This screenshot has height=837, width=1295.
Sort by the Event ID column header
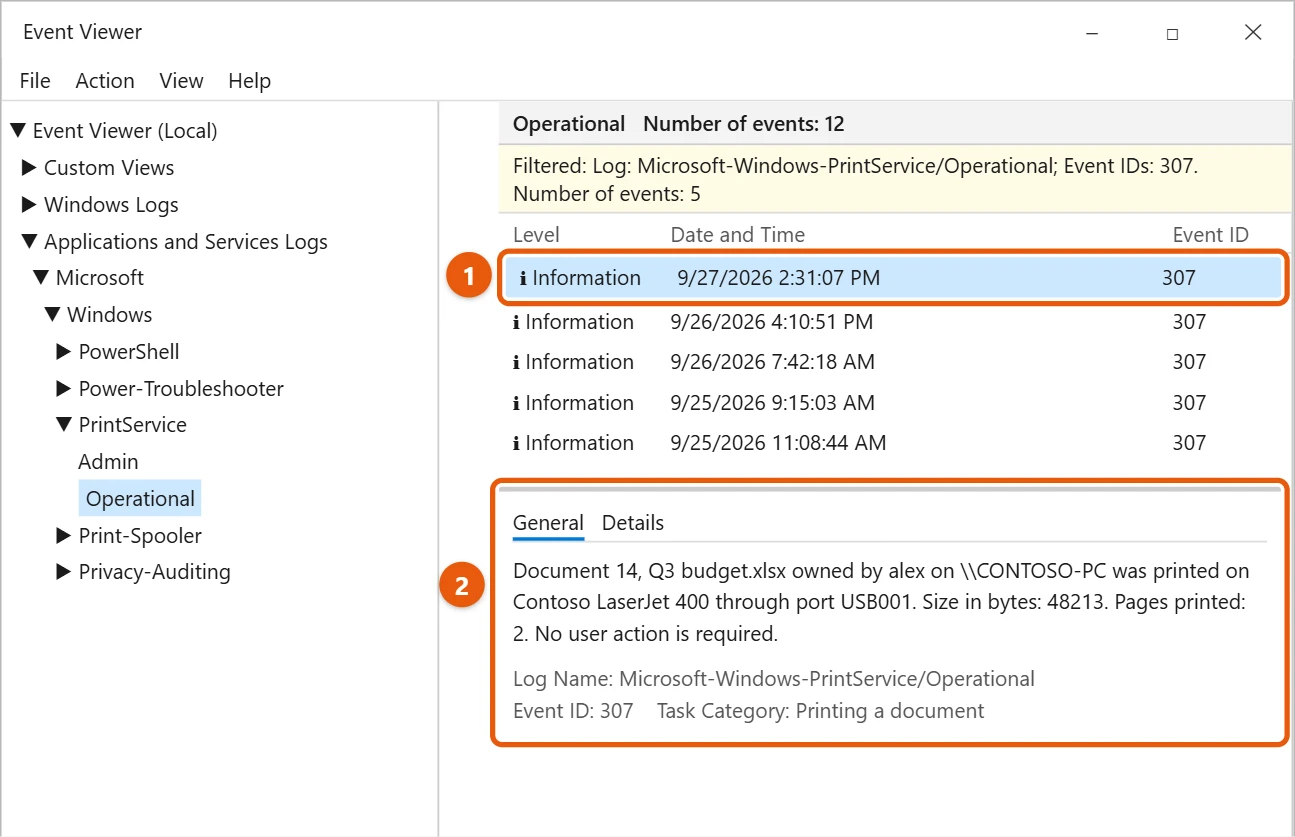(x=1211, y=235)
